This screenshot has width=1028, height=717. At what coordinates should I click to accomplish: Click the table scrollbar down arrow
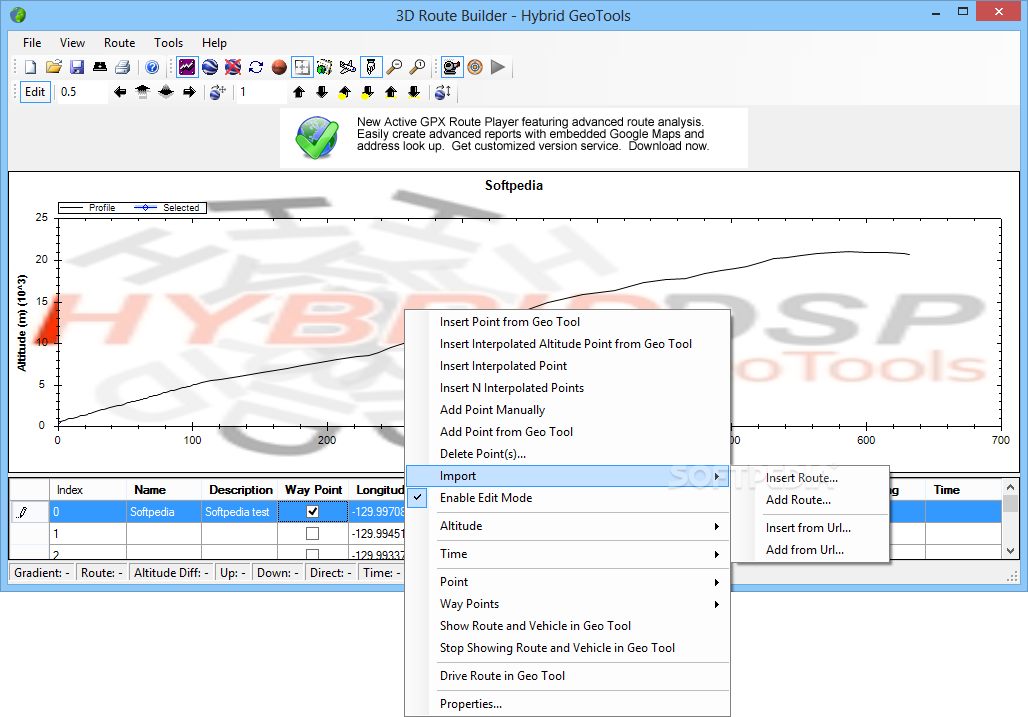coord(1010,551)
